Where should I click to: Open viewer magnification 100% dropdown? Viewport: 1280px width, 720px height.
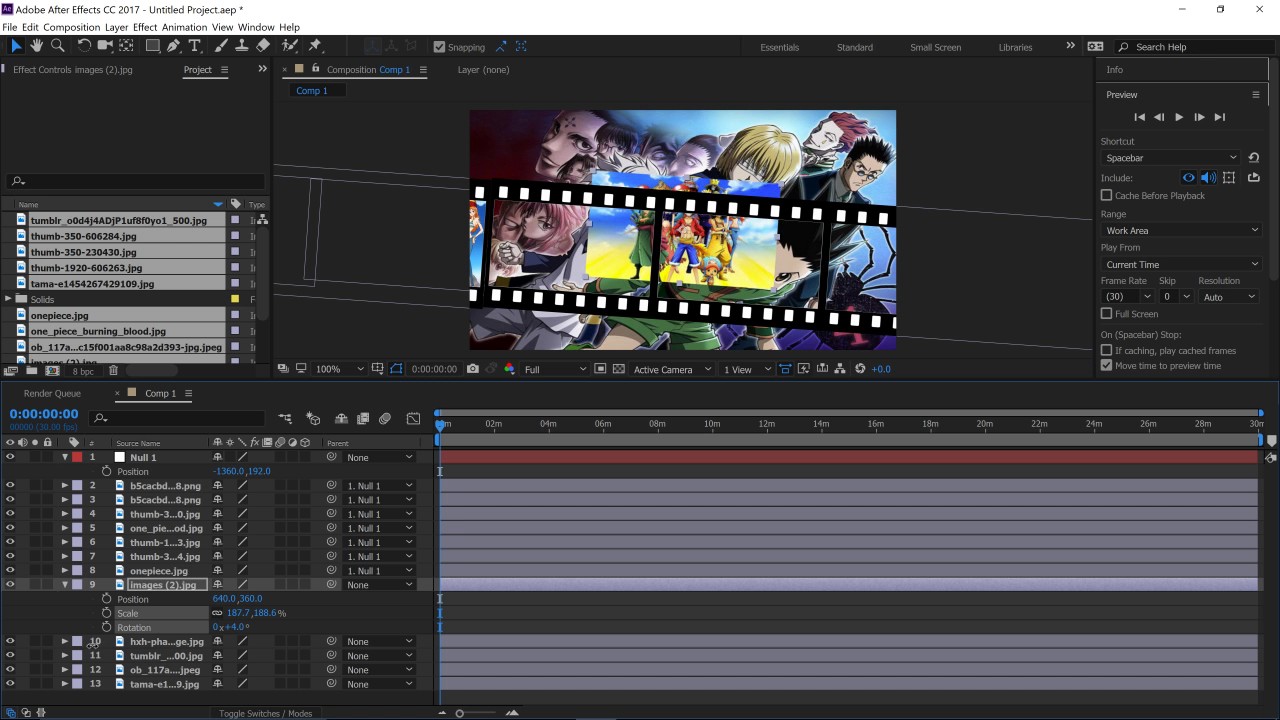coord(340,369)
